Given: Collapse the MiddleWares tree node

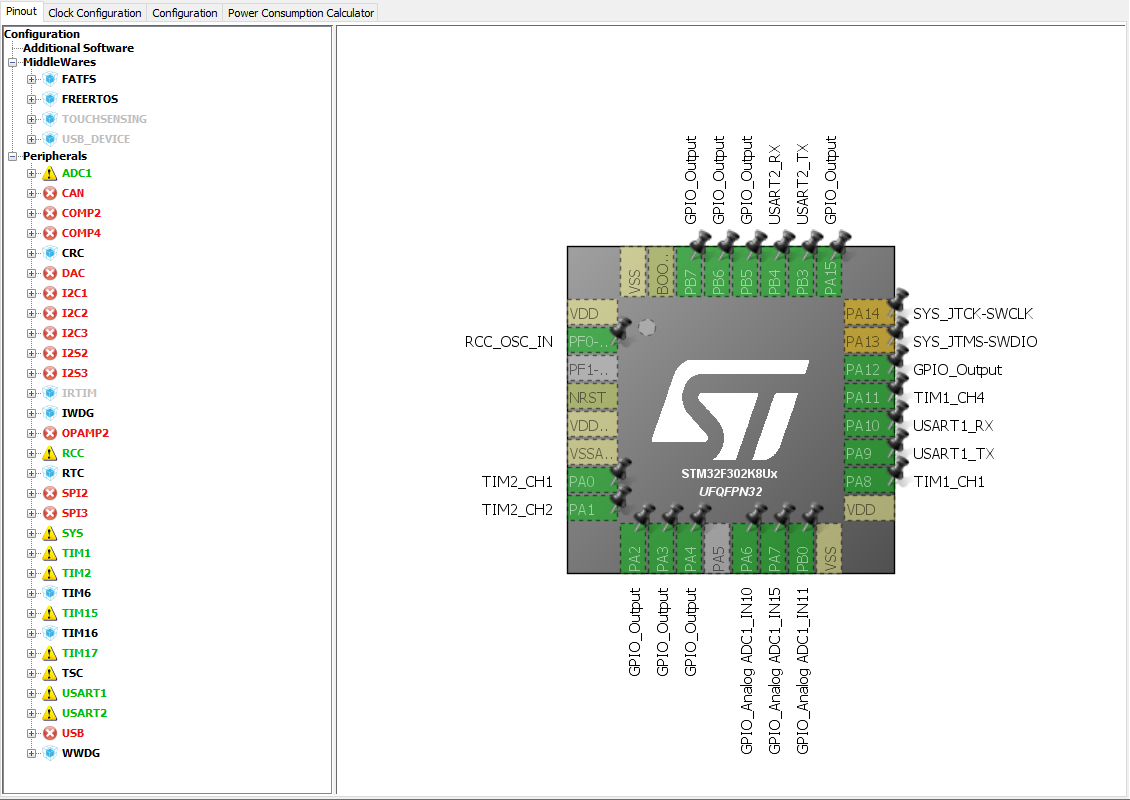Looking at the screenshot, I should click(x=12, y=63).
